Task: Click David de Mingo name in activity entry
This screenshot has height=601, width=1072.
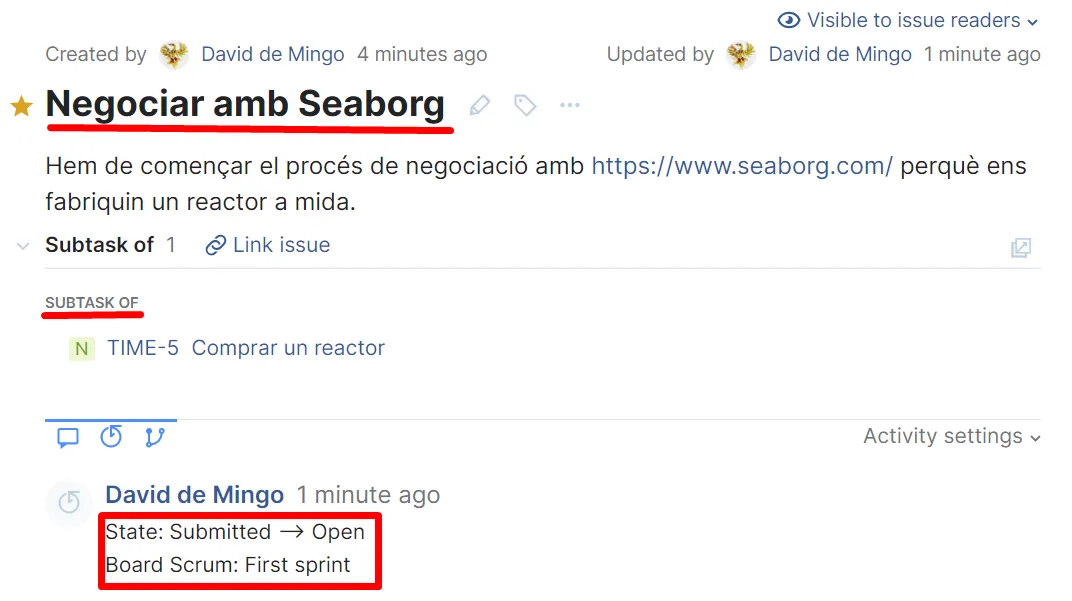Action: pos(194,495)
